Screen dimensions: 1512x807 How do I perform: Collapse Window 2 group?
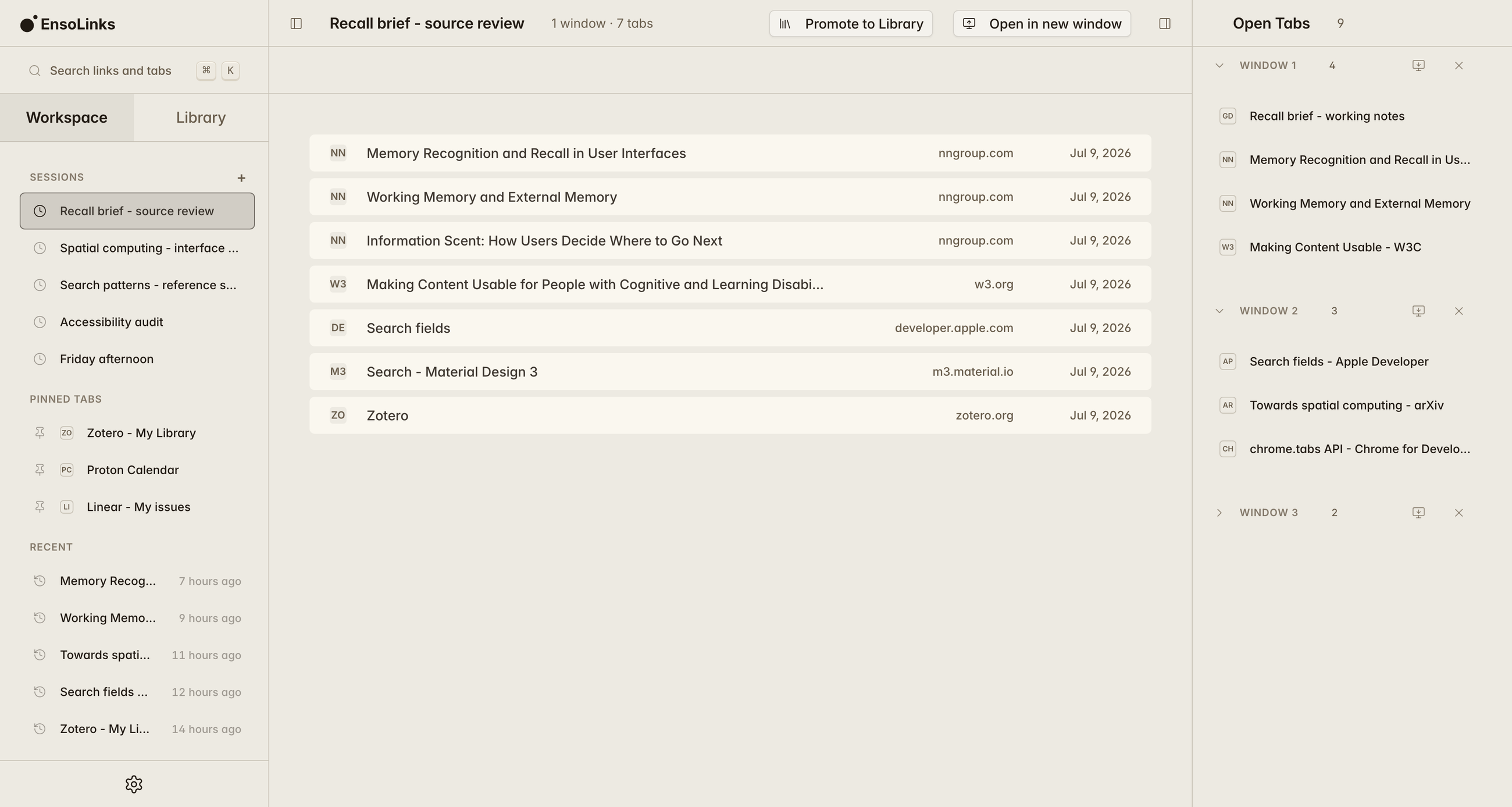(x=1219, y=311)
